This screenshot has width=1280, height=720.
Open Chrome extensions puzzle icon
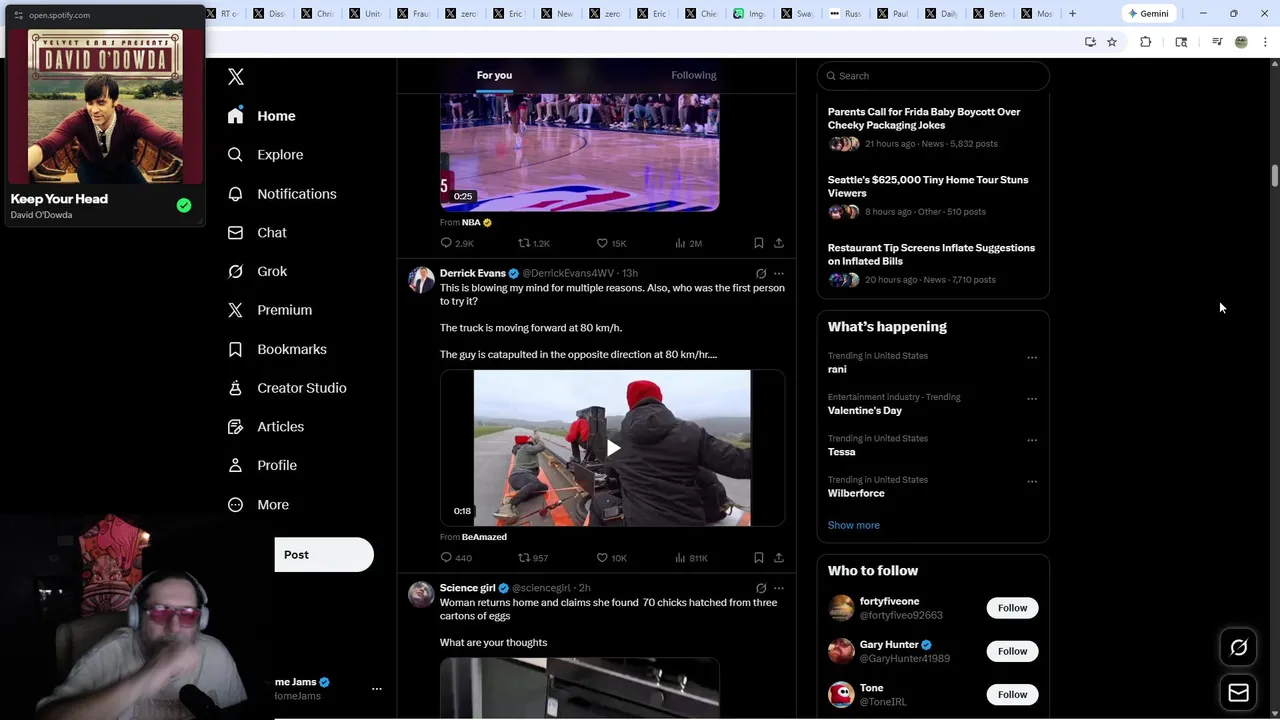(x=1146, y=42)
